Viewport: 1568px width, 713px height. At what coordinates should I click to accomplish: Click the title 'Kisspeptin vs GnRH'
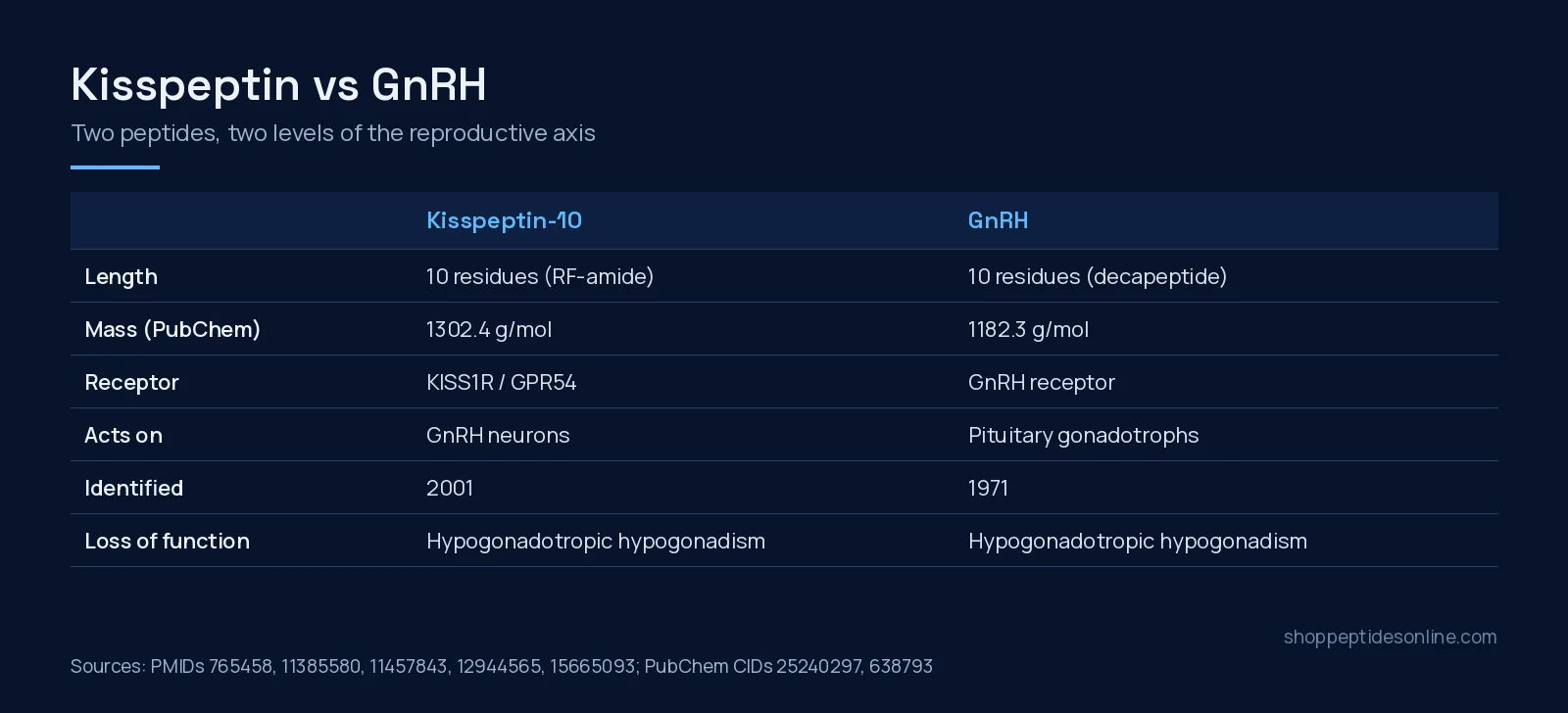278,85
